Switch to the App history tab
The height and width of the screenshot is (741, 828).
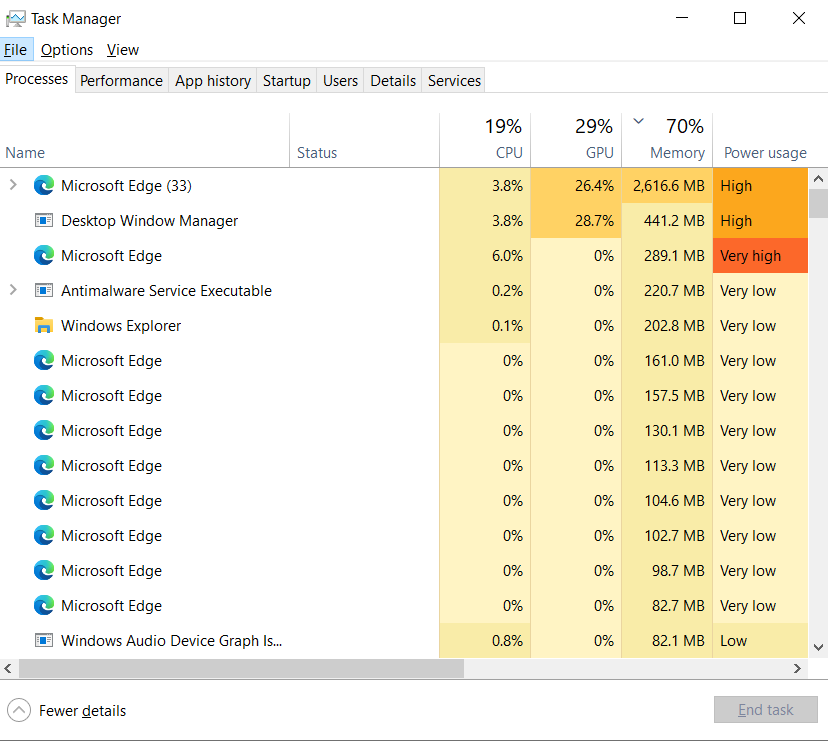(x=213, y=81)
